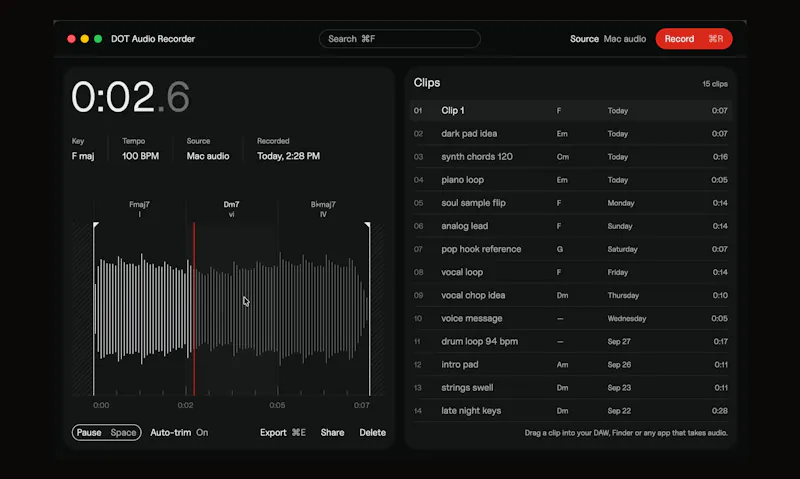
Task: Close the window with the red button
Action: click(71, 39)
